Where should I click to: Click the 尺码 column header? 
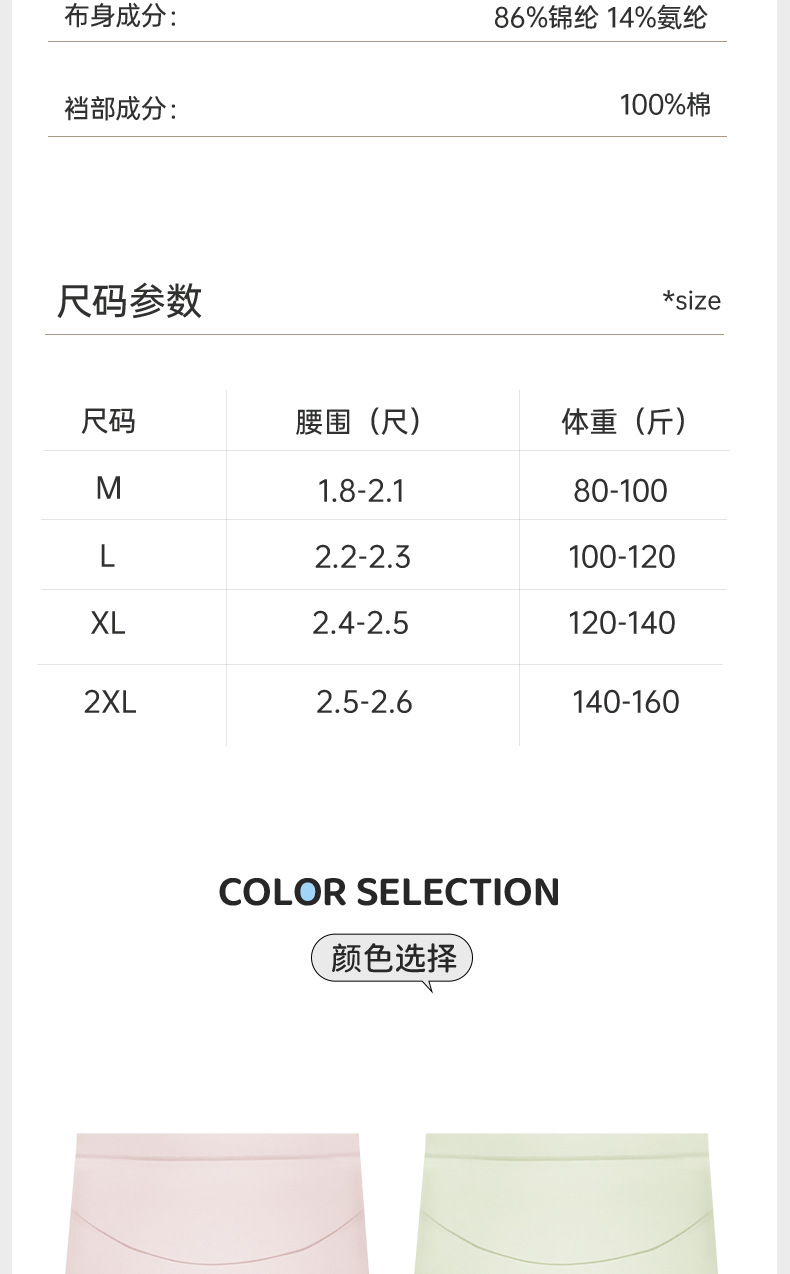pyautogui.click(x=108, y=422)
